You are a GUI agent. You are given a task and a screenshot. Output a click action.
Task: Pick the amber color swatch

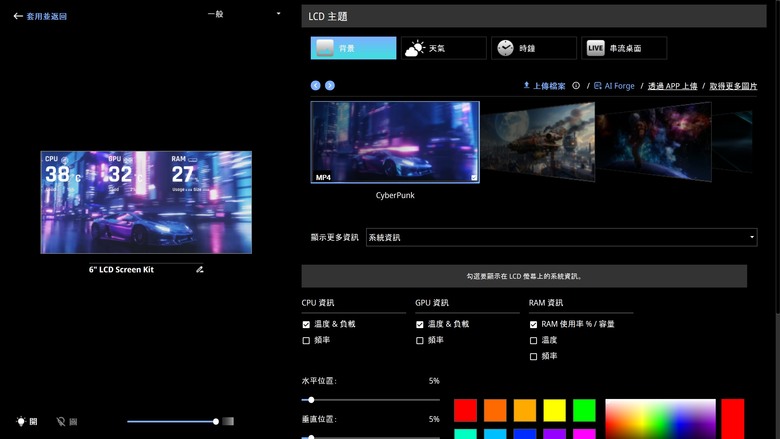pos(525,410)
